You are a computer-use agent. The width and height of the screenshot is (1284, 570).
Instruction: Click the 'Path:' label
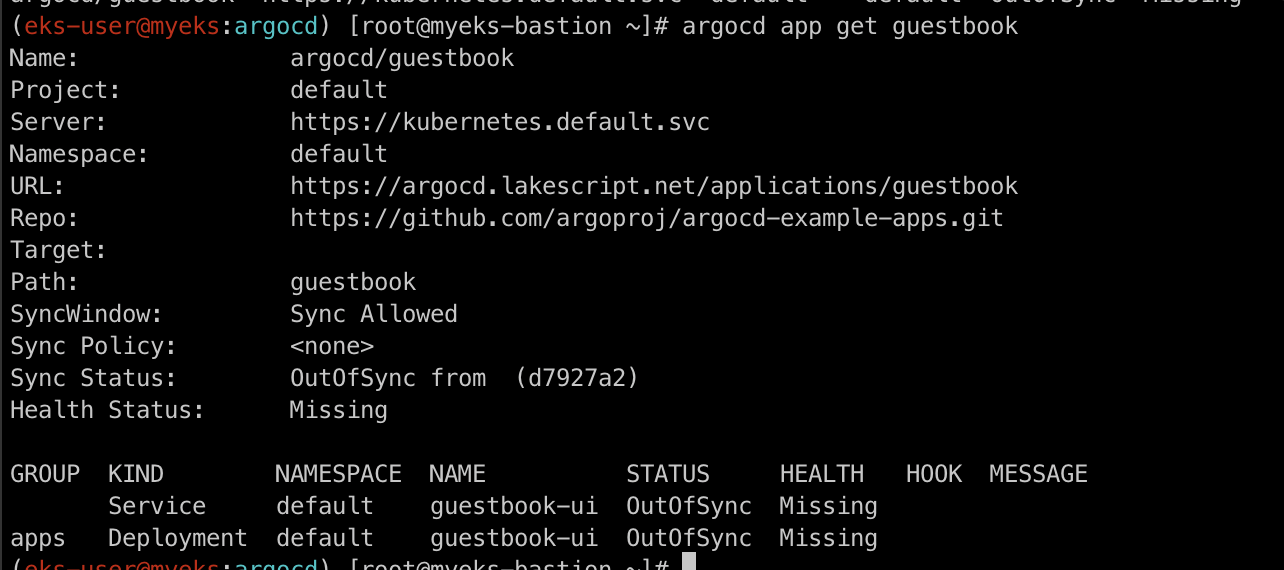[x=44, y=283]
